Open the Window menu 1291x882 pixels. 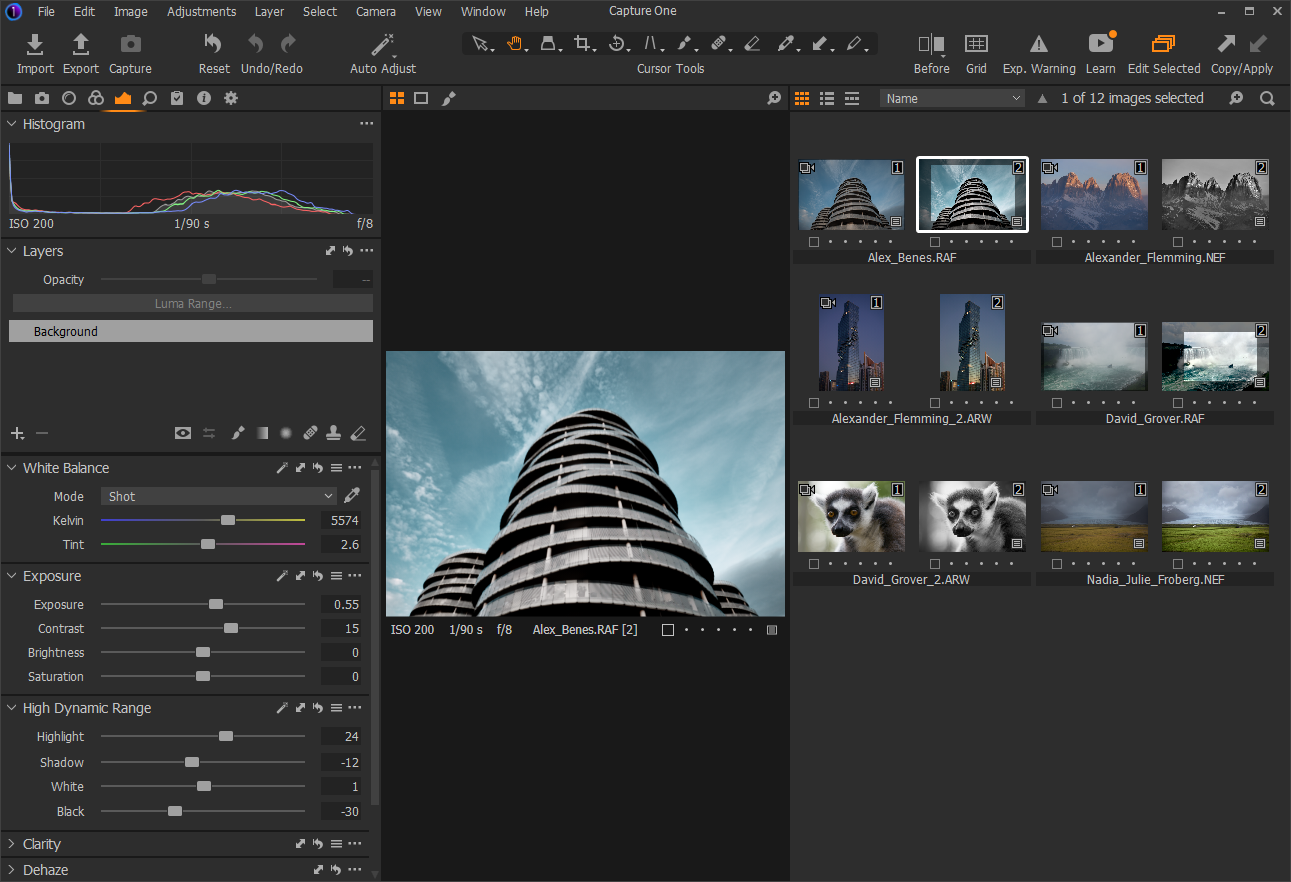click(483, 12)
